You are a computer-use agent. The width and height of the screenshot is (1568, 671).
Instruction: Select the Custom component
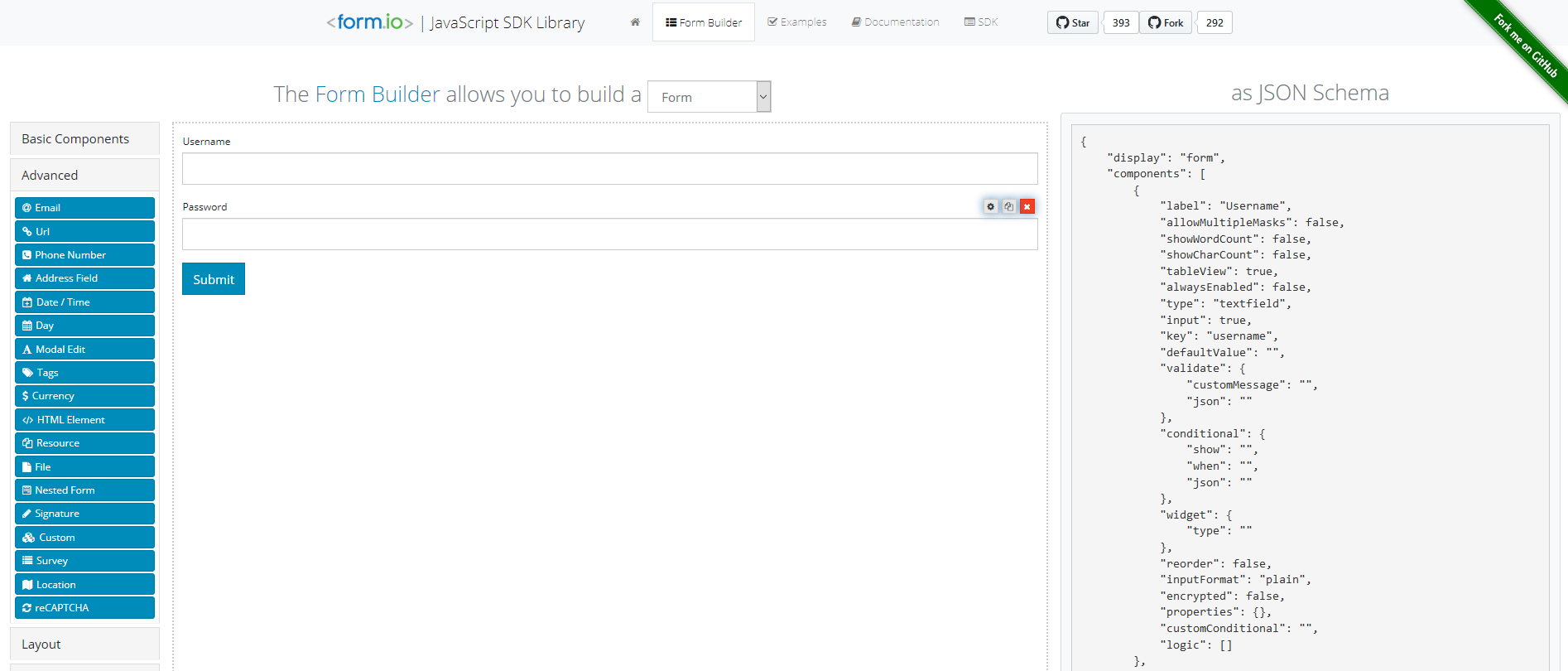tap(84, 538)
